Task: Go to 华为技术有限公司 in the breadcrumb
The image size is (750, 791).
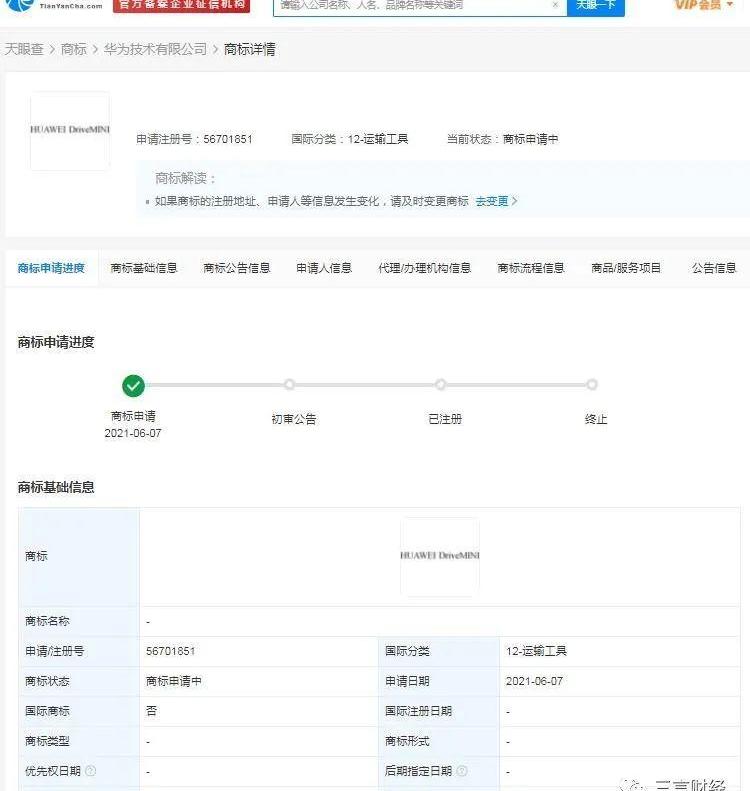Action: tap(155, 49)
